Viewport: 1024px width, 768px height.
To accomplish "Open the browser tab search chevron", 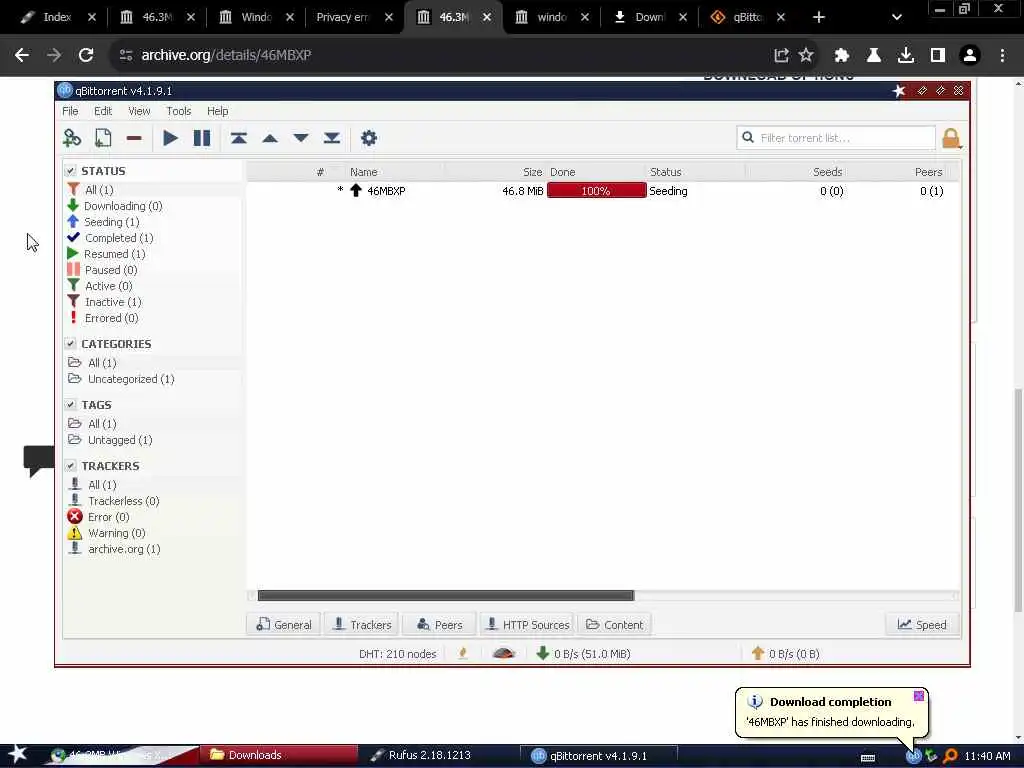I will [897, 17].
